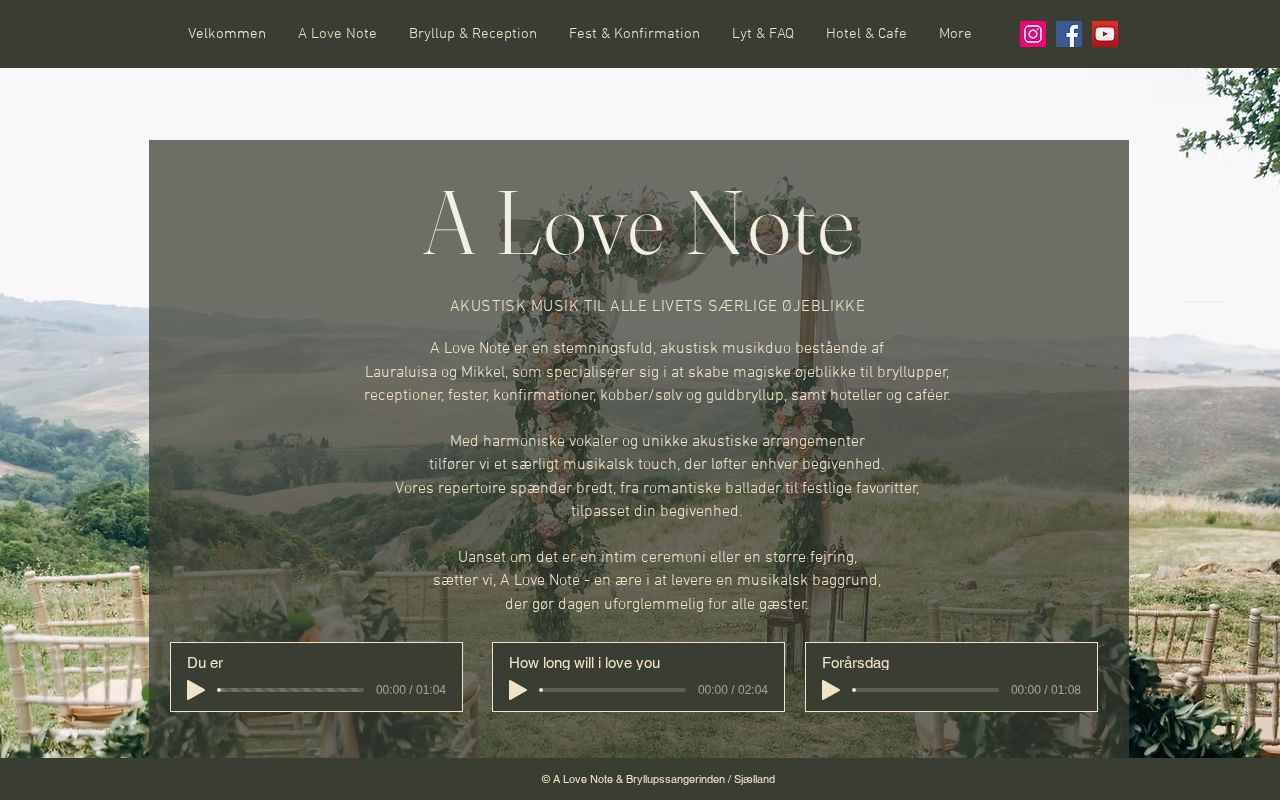This screenshot has height=800, width=1280.
Task: Click the "A Love Note" large heading
Action: point(639,224)
